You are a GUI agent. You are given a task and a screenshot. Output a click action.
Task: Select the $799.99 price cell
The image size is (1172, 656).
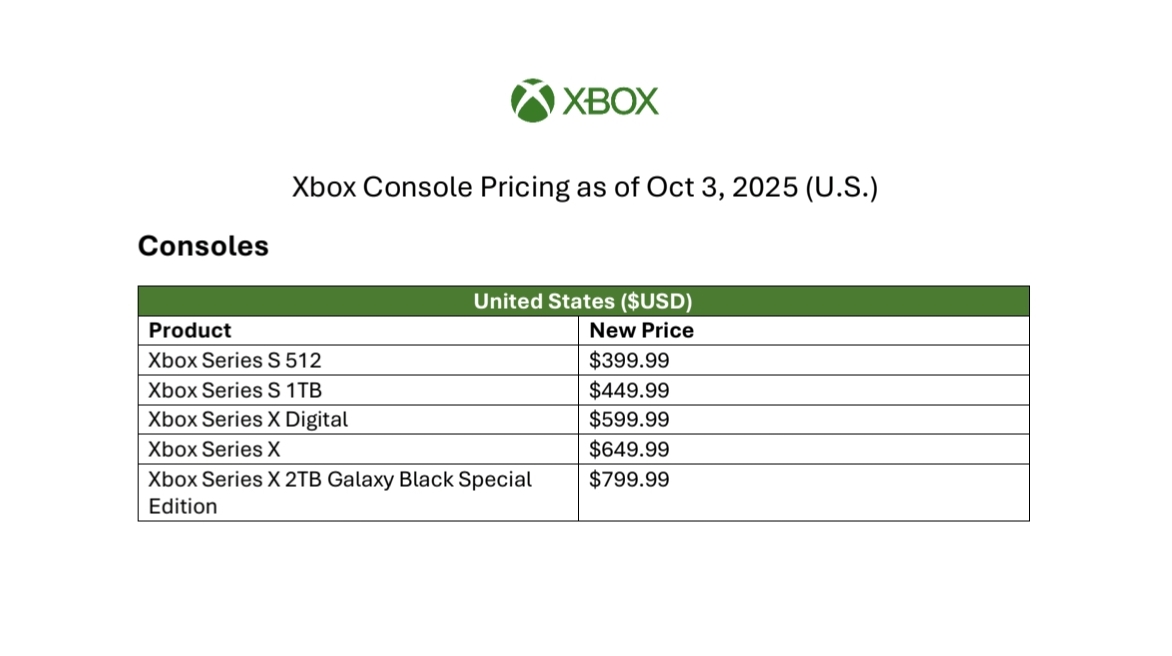804,492
